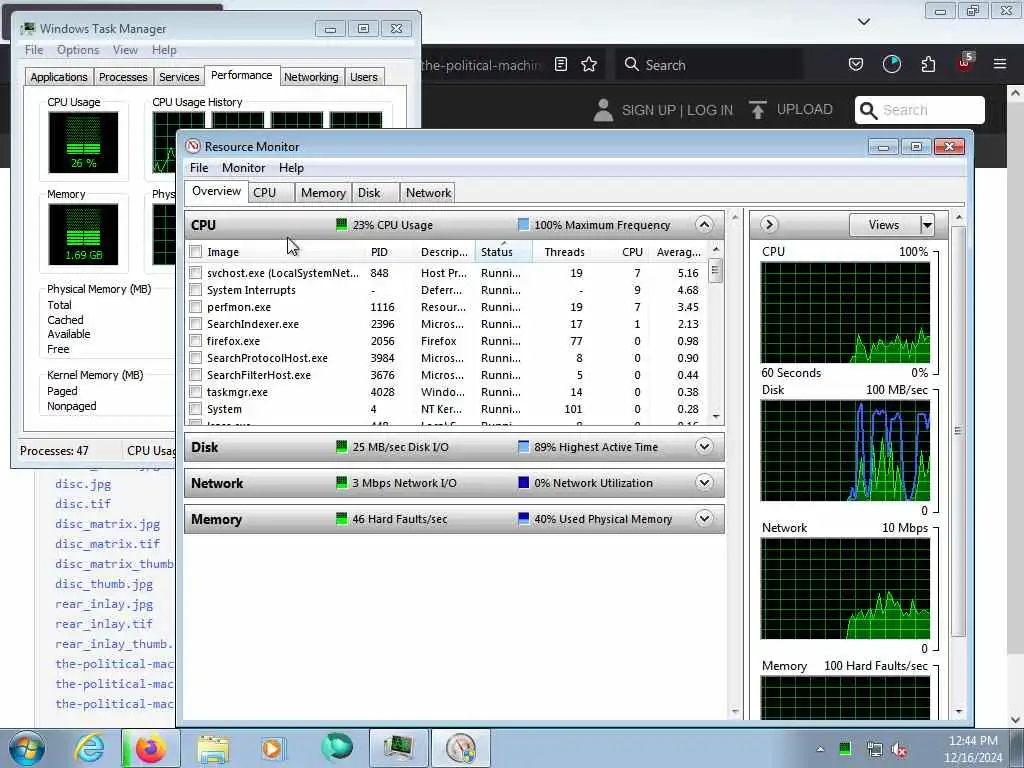
Task: Open Windows Start menu orb
Action: 26,748
